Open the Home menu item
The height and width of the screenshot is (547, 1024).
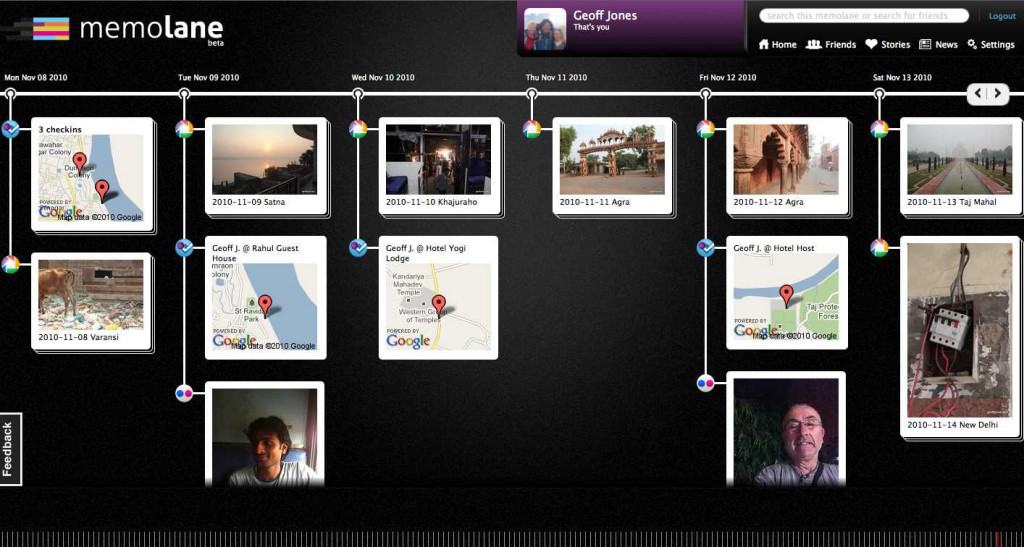click(x=777, y=44)
